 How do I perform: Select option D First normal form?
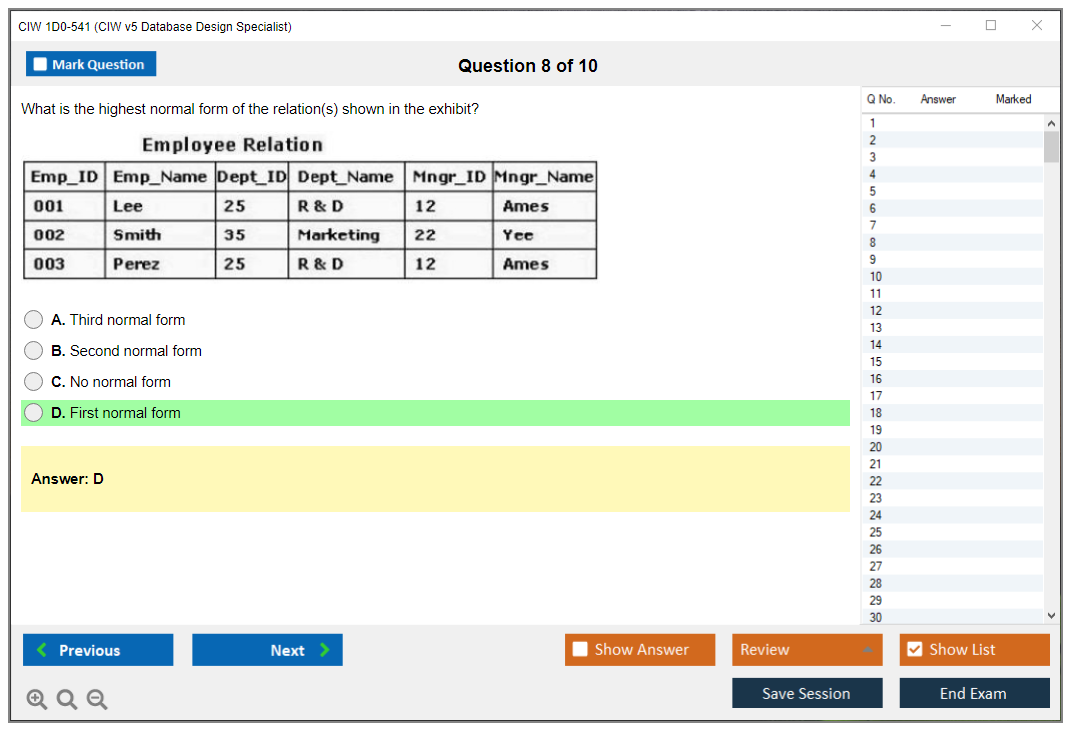pos(34,413)
